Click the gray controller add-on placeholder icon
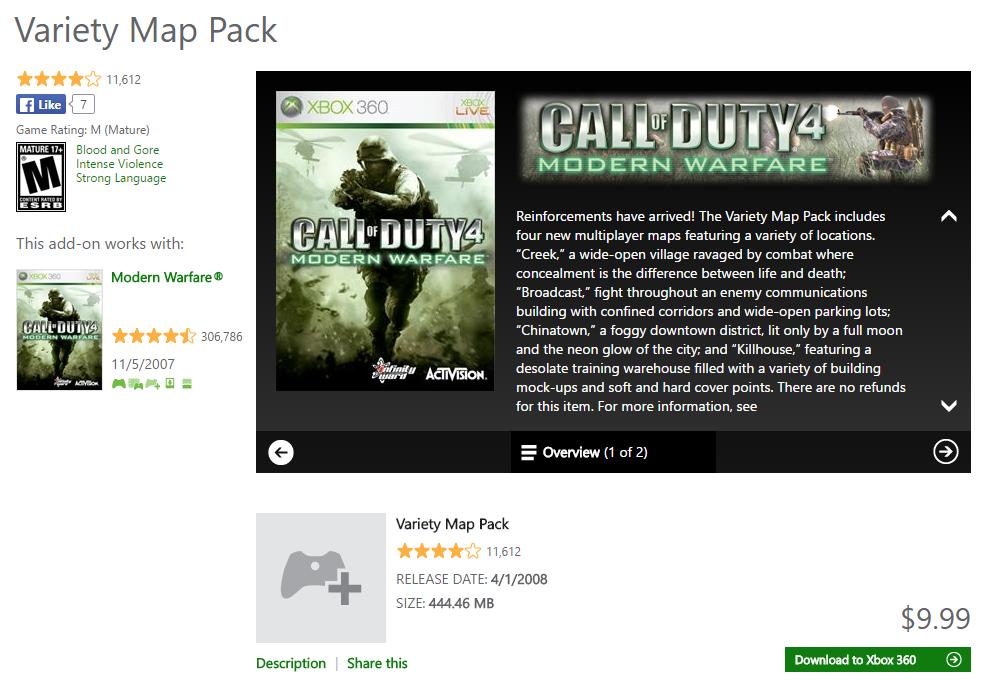The image size is (992, 691). [321, 577]
